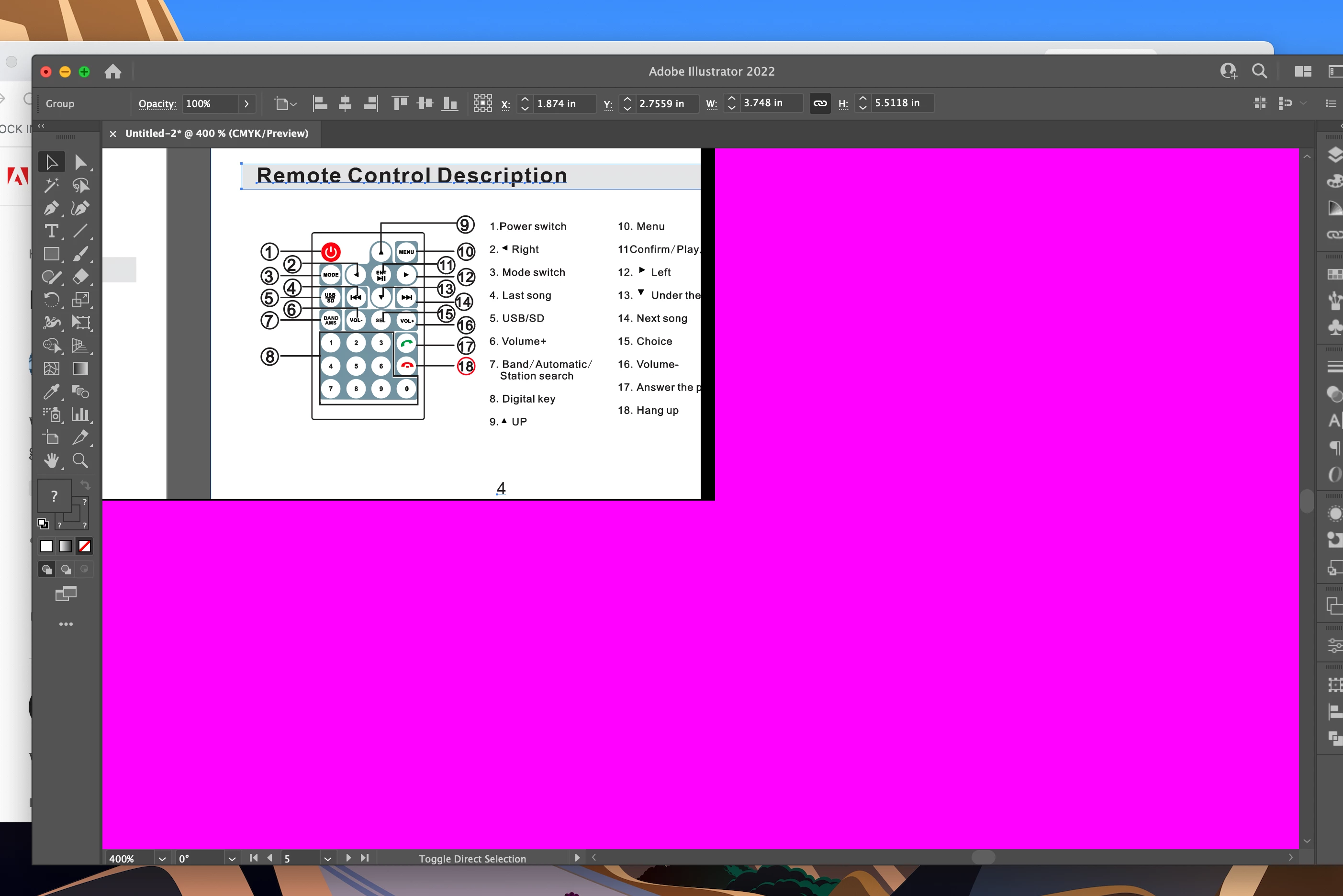The width and height of the screenshot is (1343, 896).
Task: Select the Type tool
Action: [x=51, y=232]
